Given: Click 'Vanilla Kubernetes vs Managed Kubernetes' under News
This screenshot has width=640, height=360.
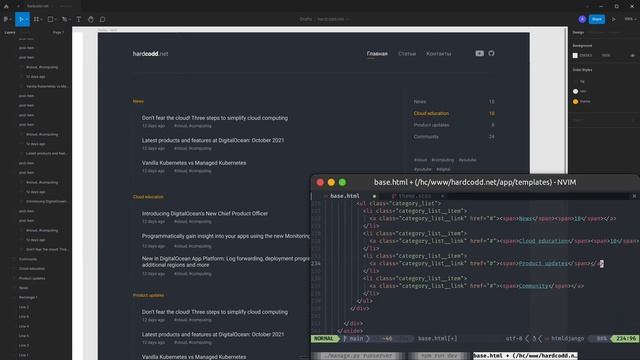Looking at the screenshot, I should [x=194, y=163].
